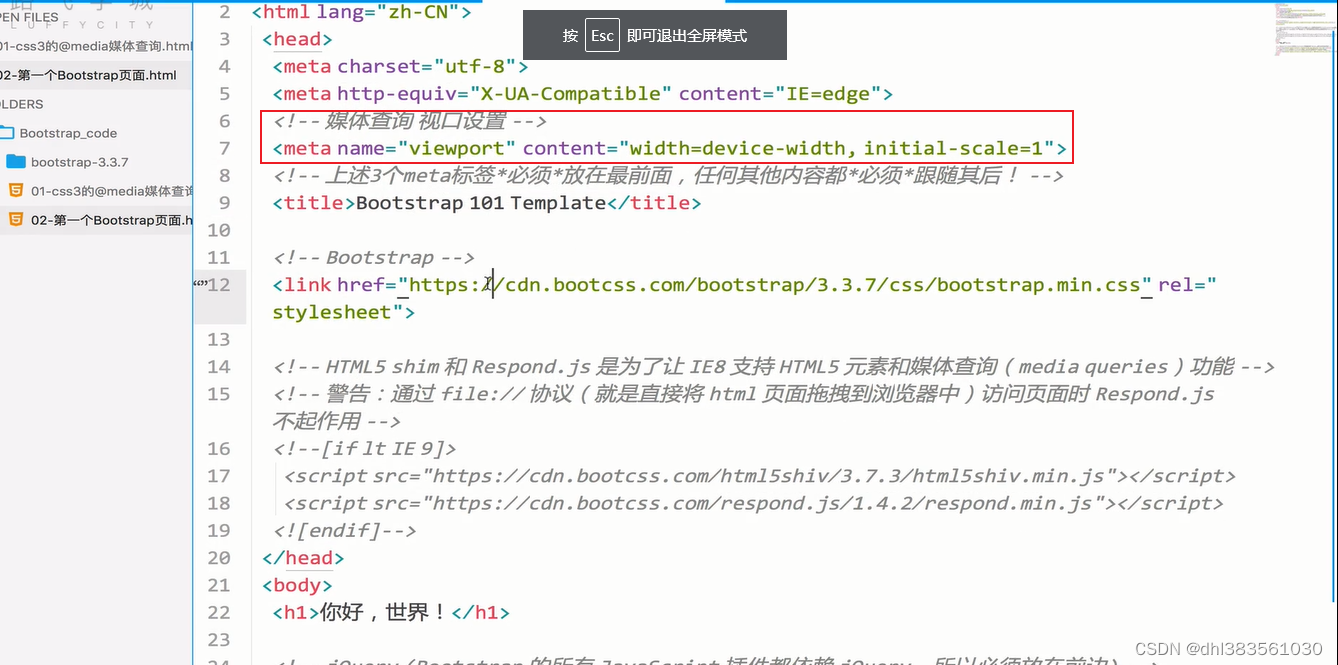The image size is (1338, 665).
Task: Click the Bootstrap_code folder outline icon
Action: (x=5, y=133)
